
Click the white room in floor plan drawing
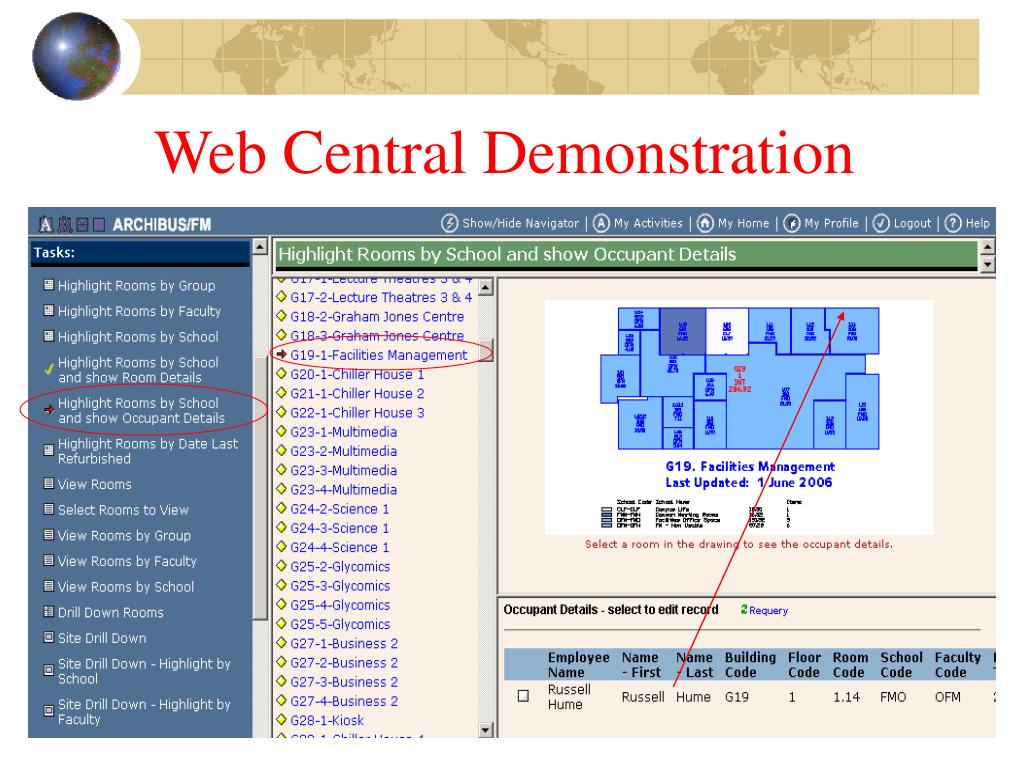click(726, 331)
